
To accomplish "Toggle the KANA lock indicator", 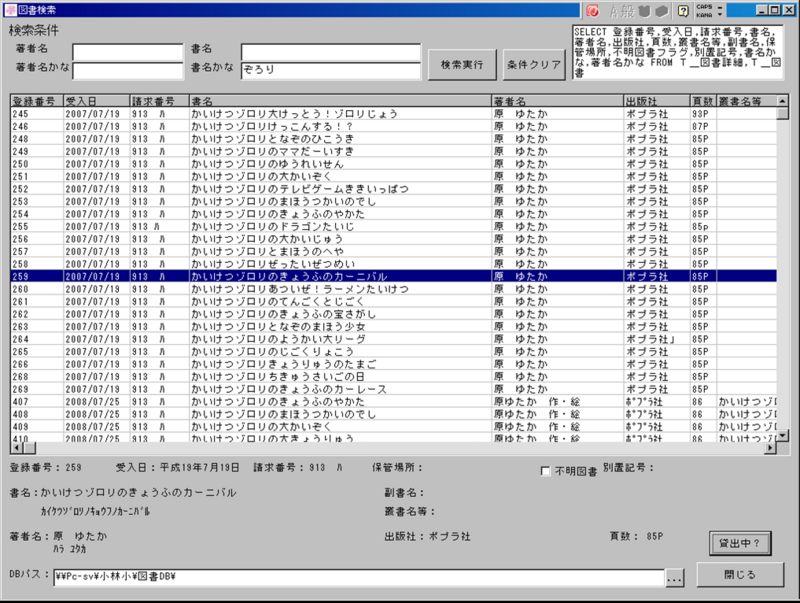I will [703, 14].
